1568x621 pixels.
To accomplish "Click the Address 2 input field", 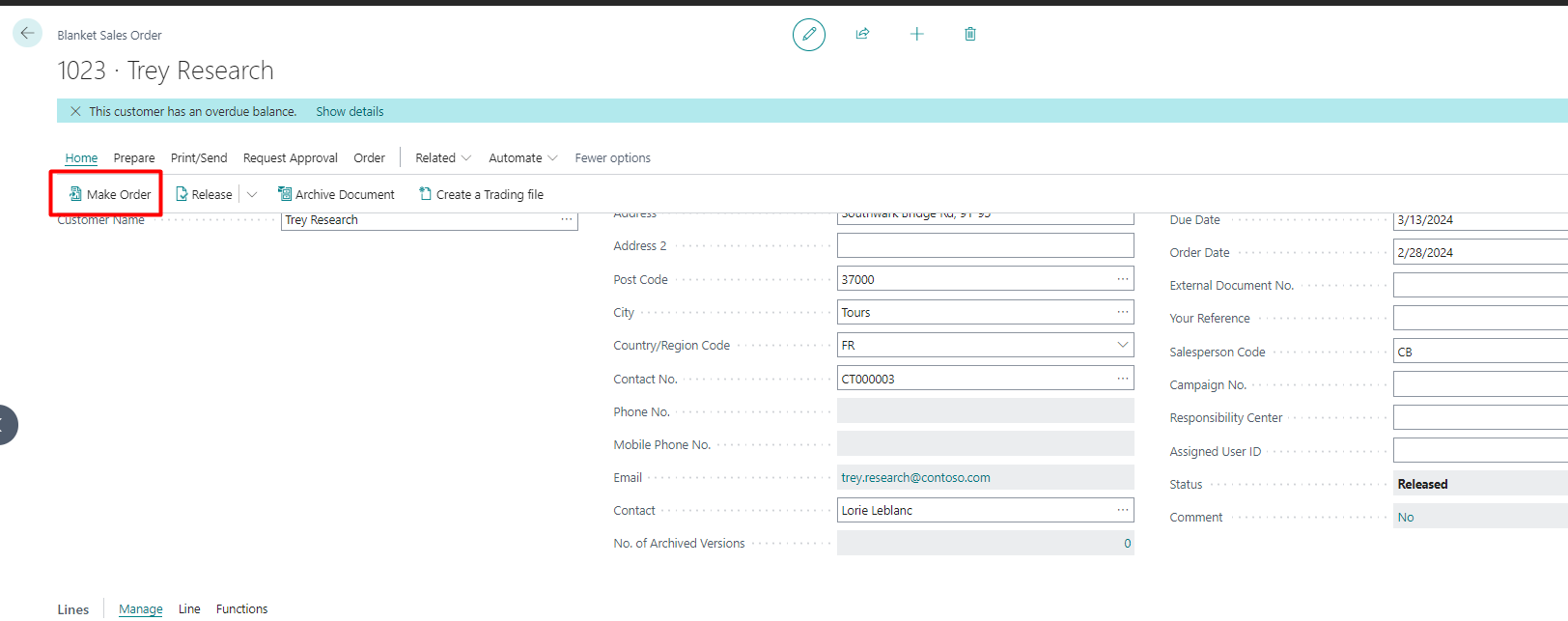I will 984,245.
